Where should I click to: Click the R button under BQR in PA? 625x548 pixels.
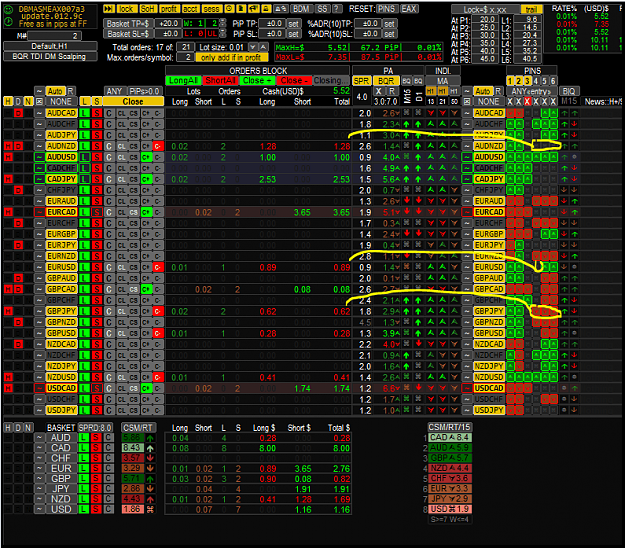click(392, 91)
